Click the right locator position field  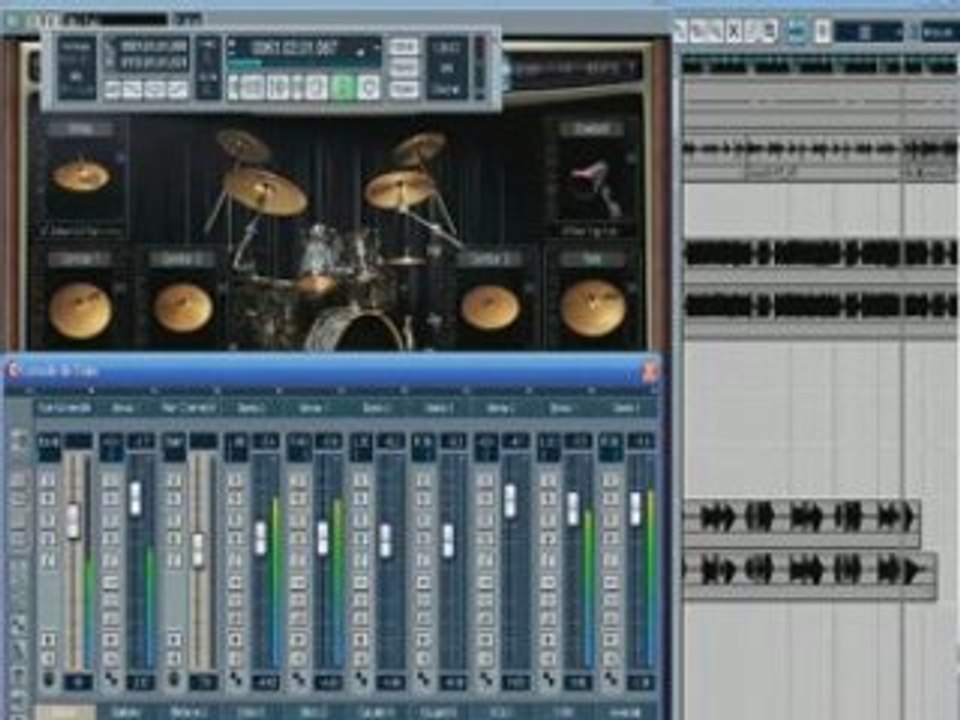coord(152,62)
